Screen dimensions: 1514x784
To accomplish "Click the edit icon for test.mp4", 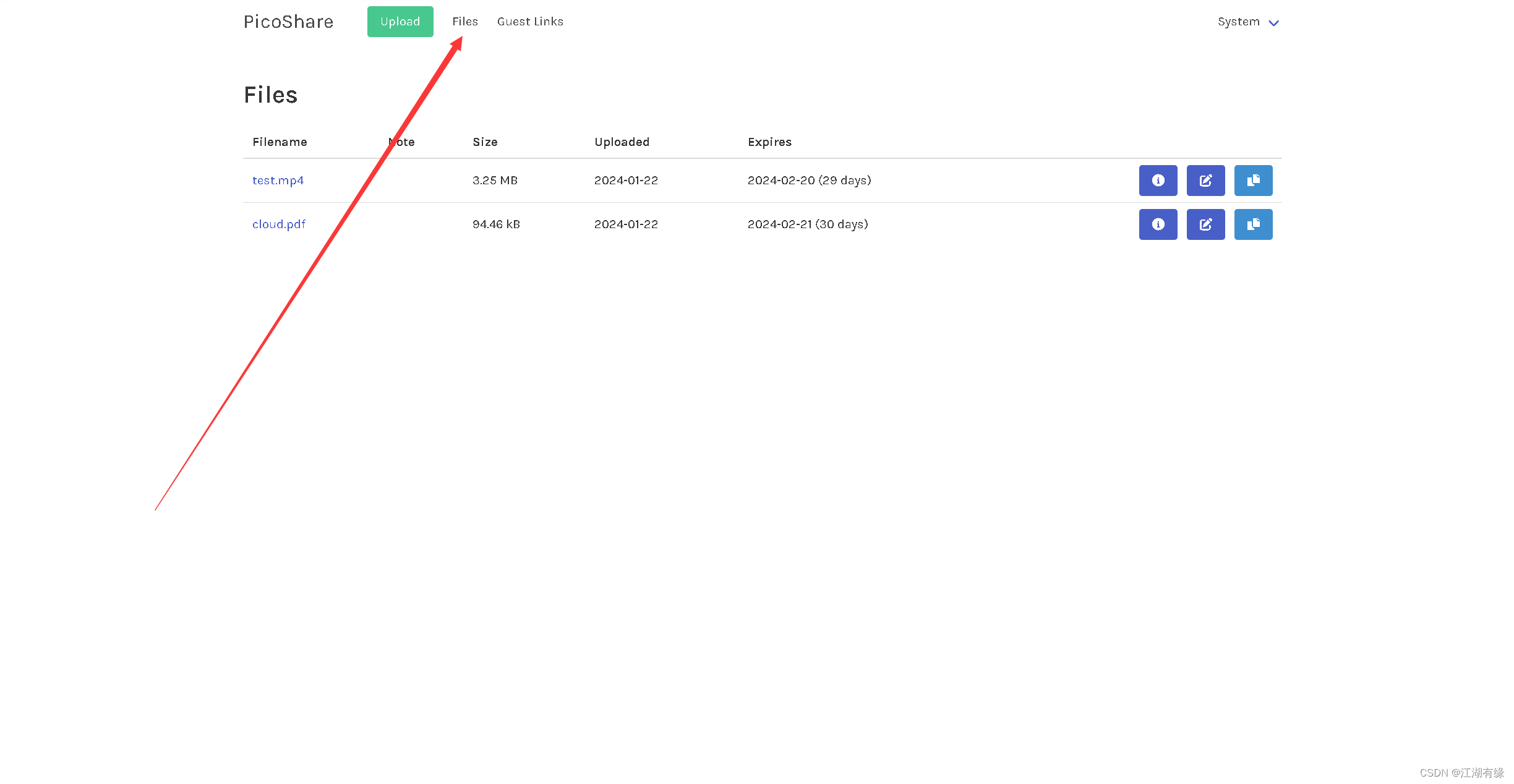I will click(x=1204, y=180).
